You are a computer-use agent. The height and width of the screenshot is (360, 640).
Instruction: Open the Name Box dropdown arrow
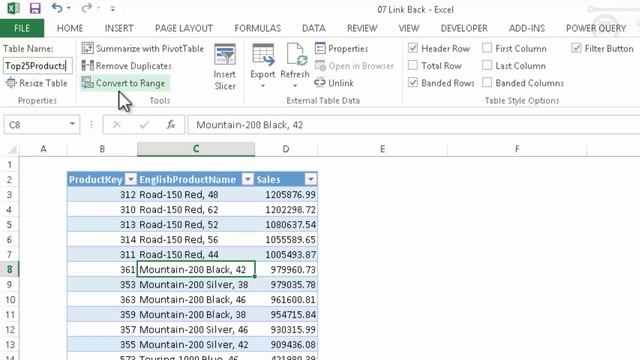pyautogui.click(x=72, y=124)
